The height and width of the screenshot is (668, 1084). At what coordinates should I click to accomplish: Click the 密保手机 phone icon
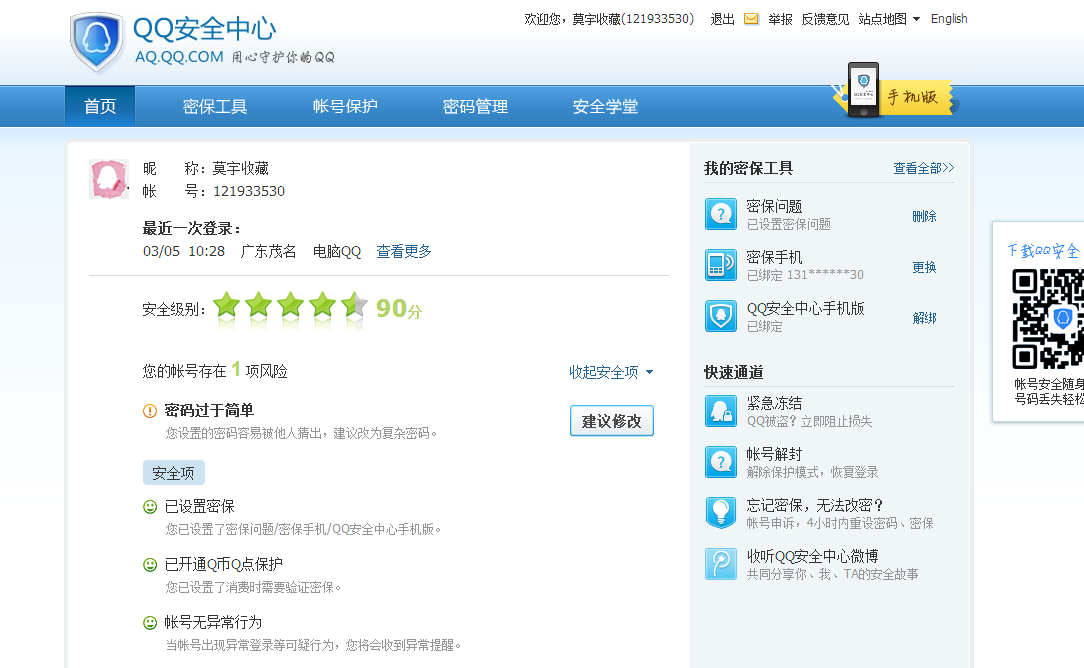click(x=720, y=265)
